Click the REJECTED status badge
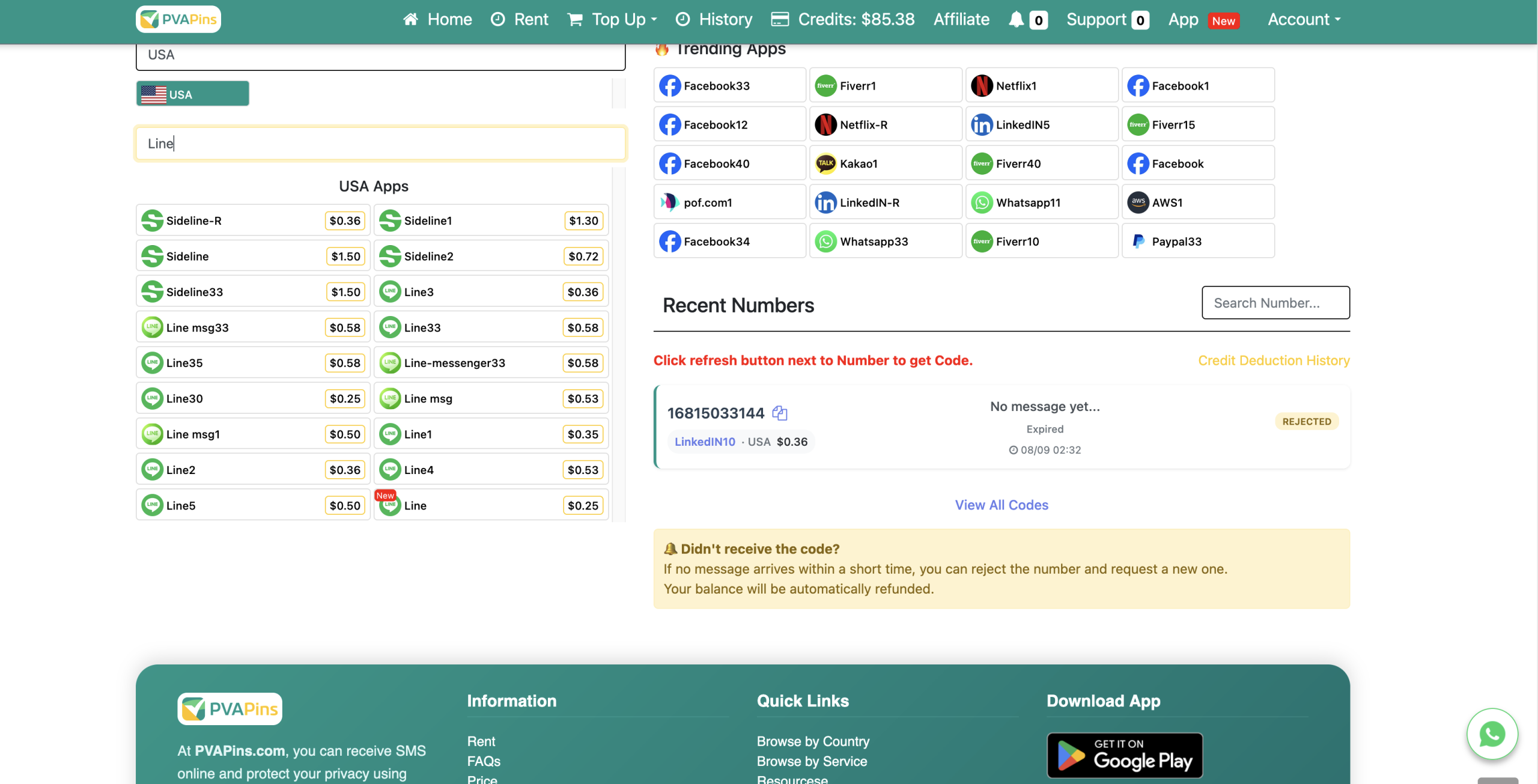This screenshot has height=784, width=1538. [x=1307, y=422]
